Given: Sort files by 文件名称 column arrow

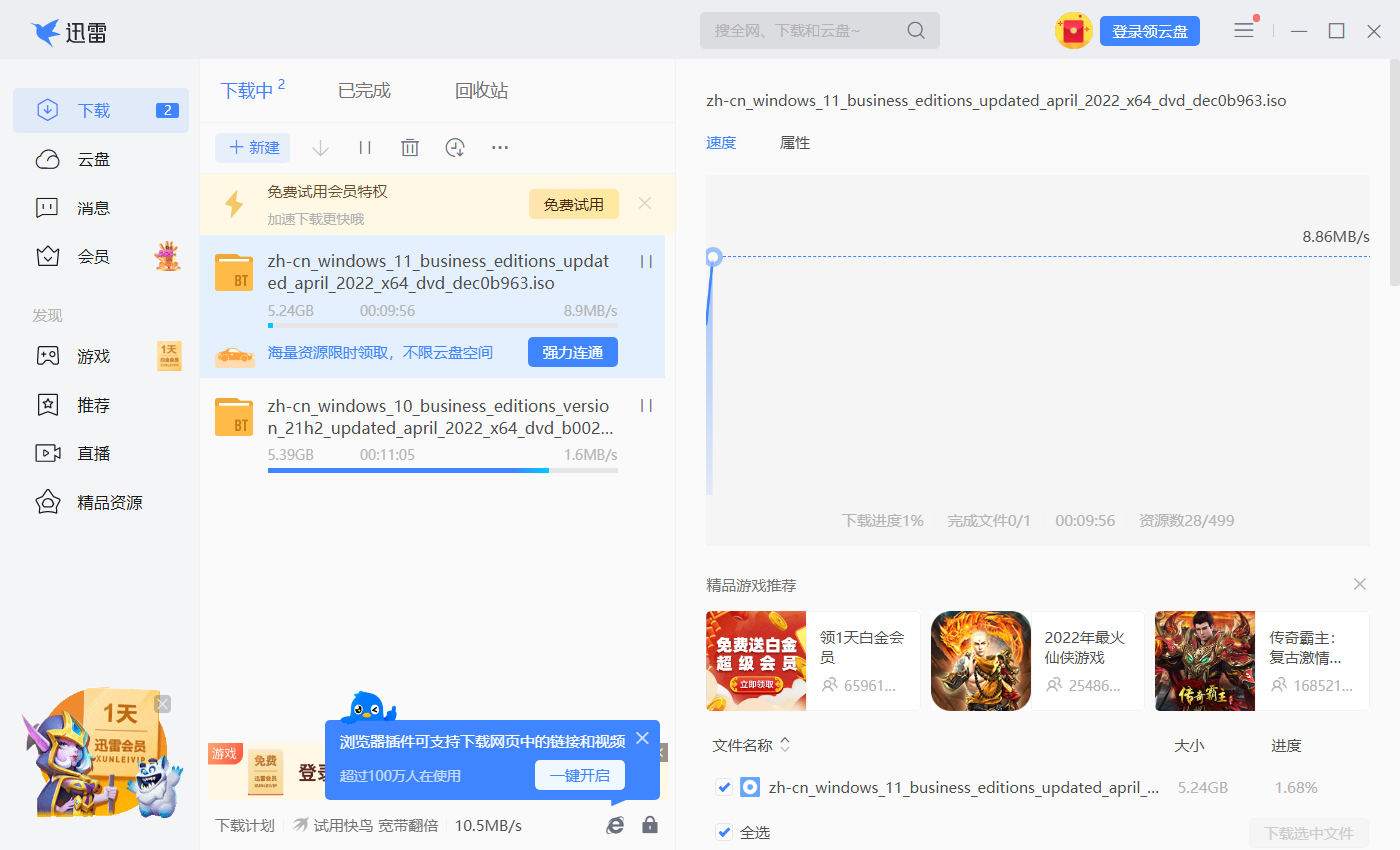Looking at the screenshot, I should point(785,745).
